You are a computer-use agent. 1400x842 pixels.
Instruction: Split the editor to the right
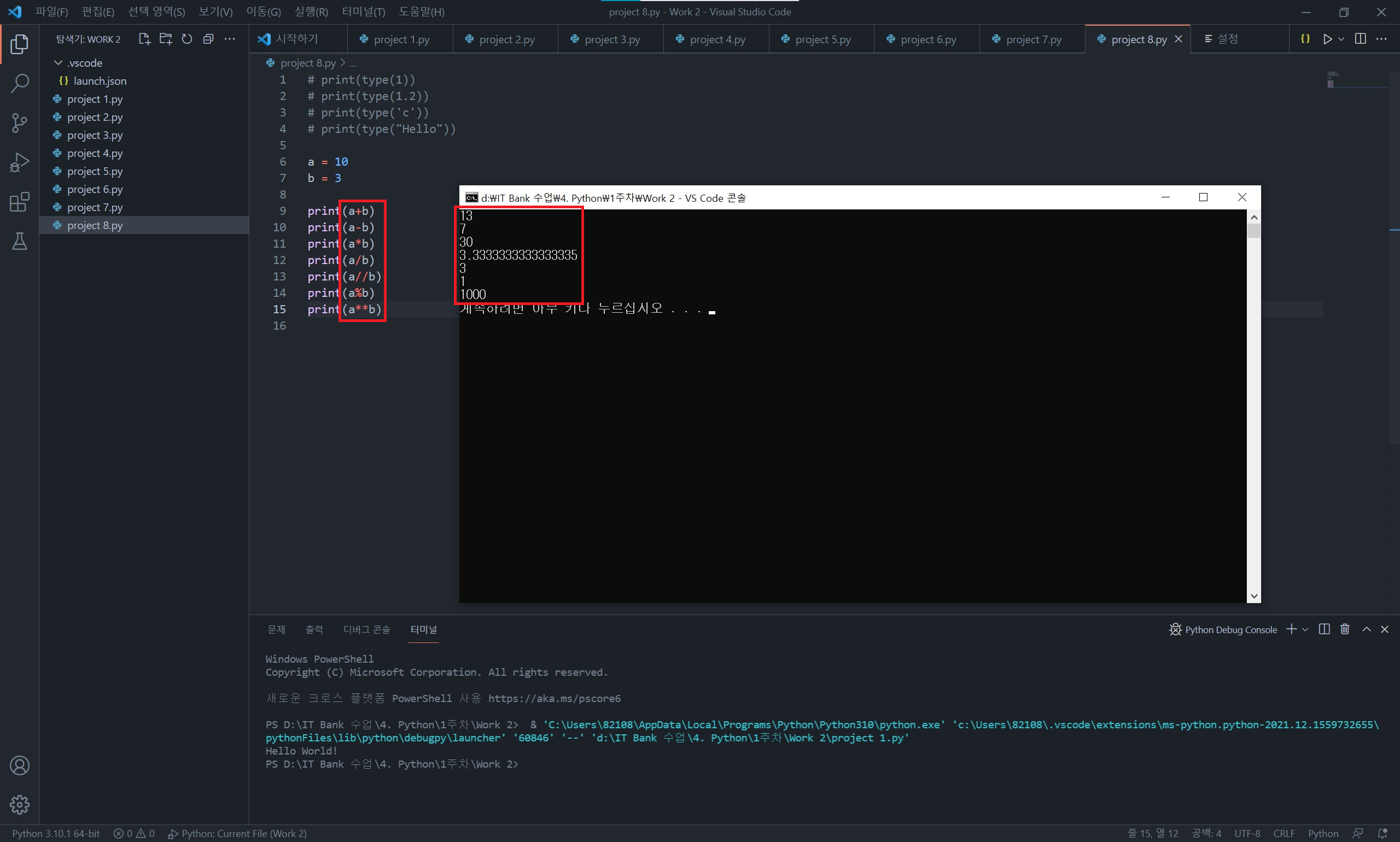pos(1360,39)
